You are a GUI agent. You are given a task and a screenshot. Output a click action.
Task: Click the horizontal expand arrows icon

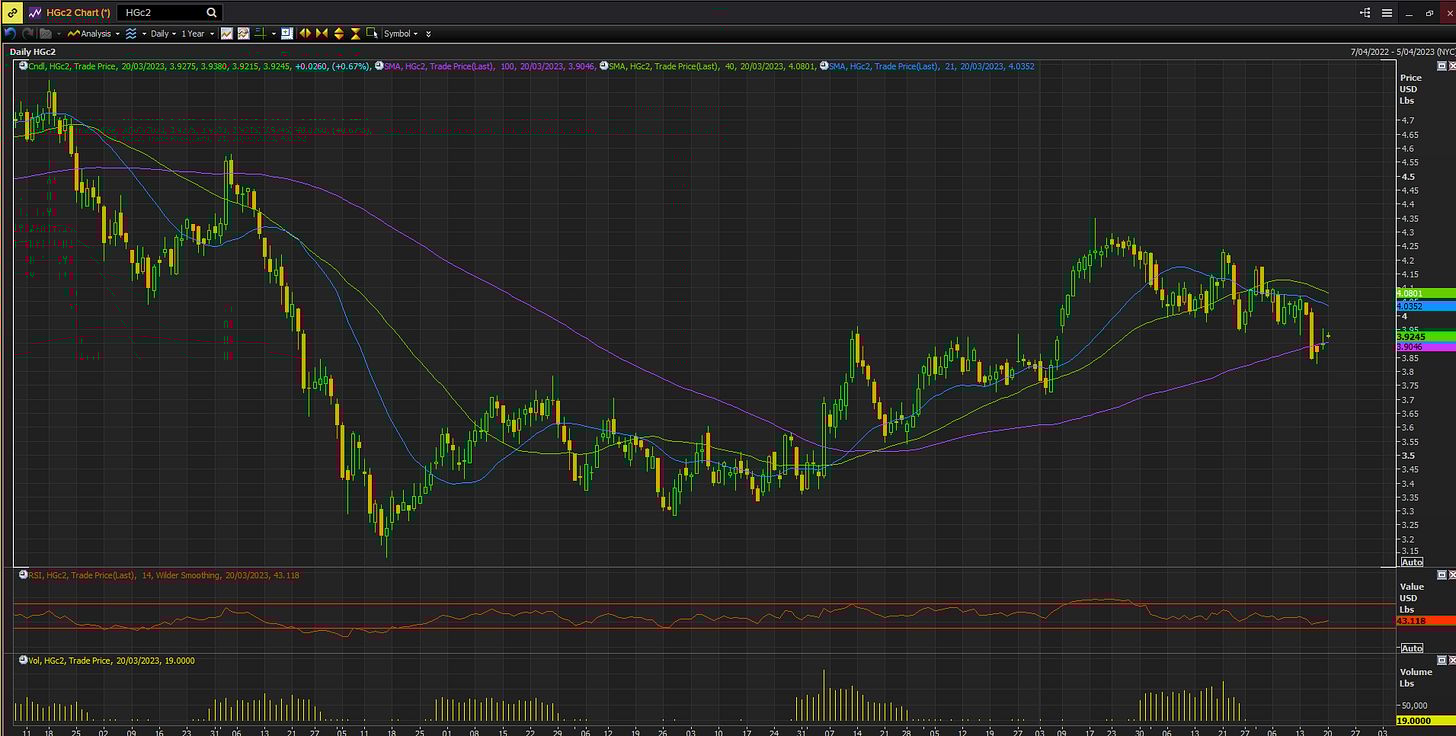pos(306,33)
